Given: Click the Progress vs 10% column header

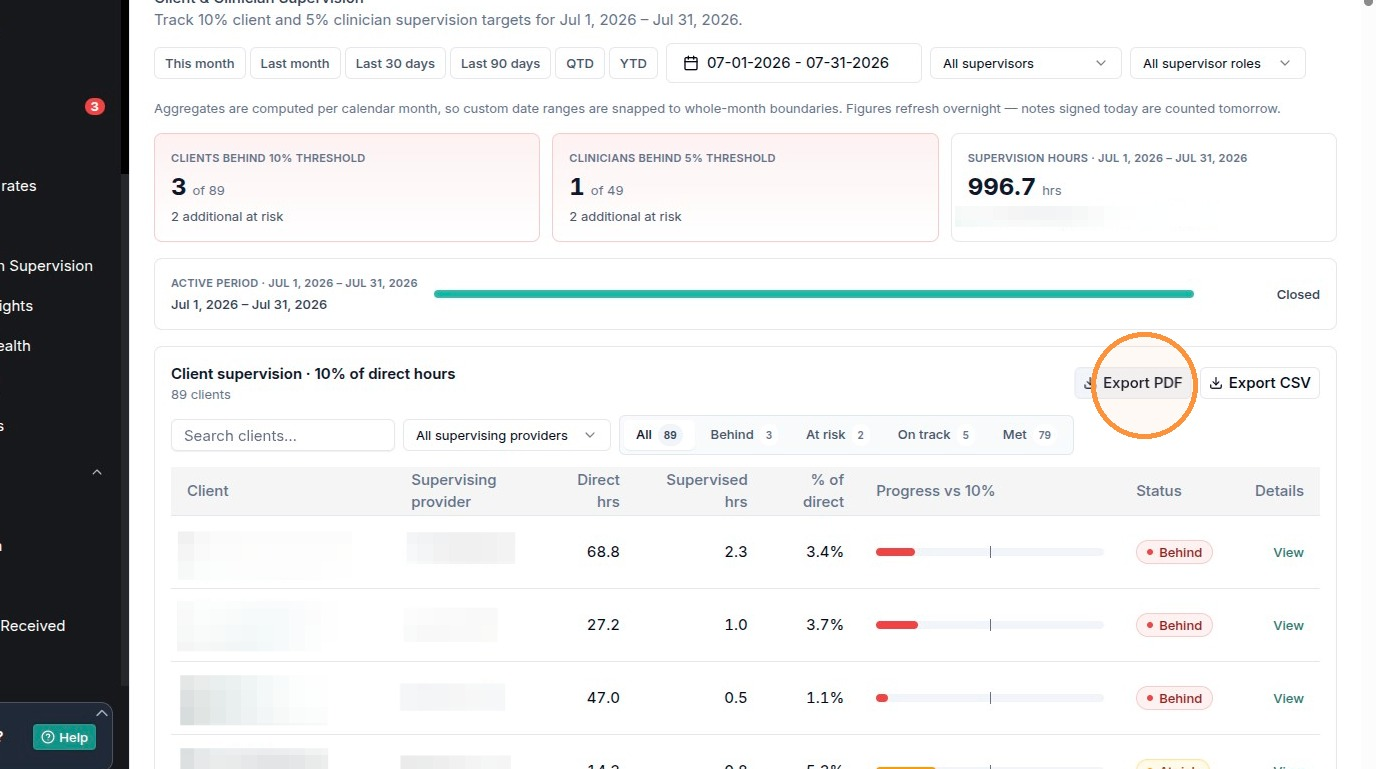Looking at the screenshot, I should pos(935,491).
